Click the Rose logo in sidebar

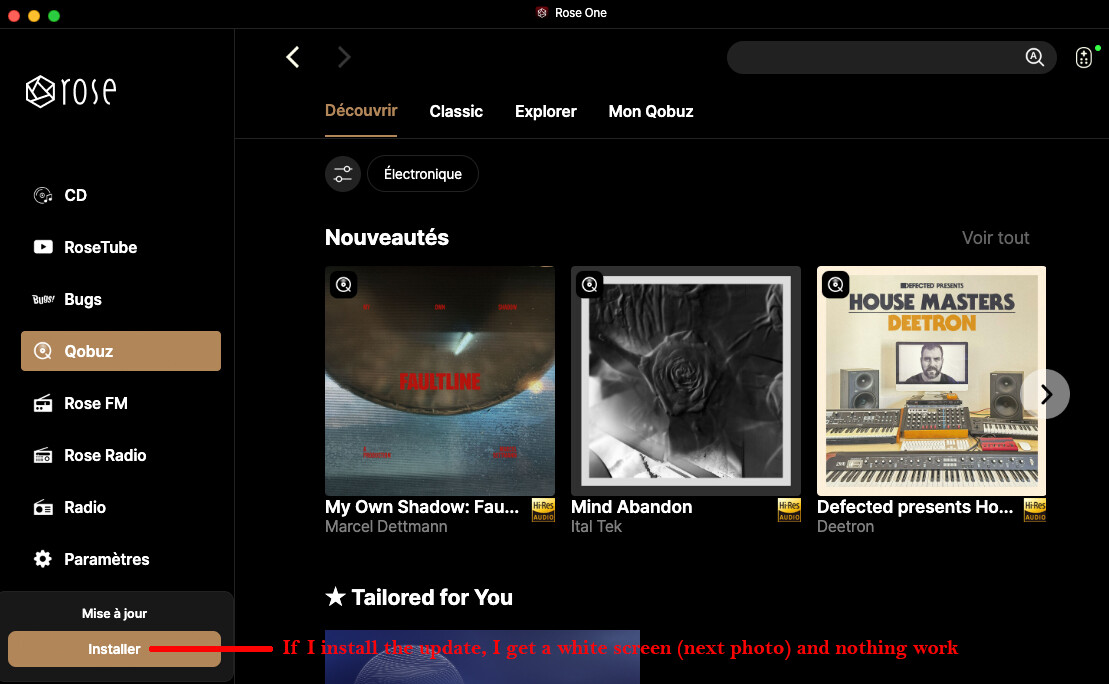click(x=71, y=91)
